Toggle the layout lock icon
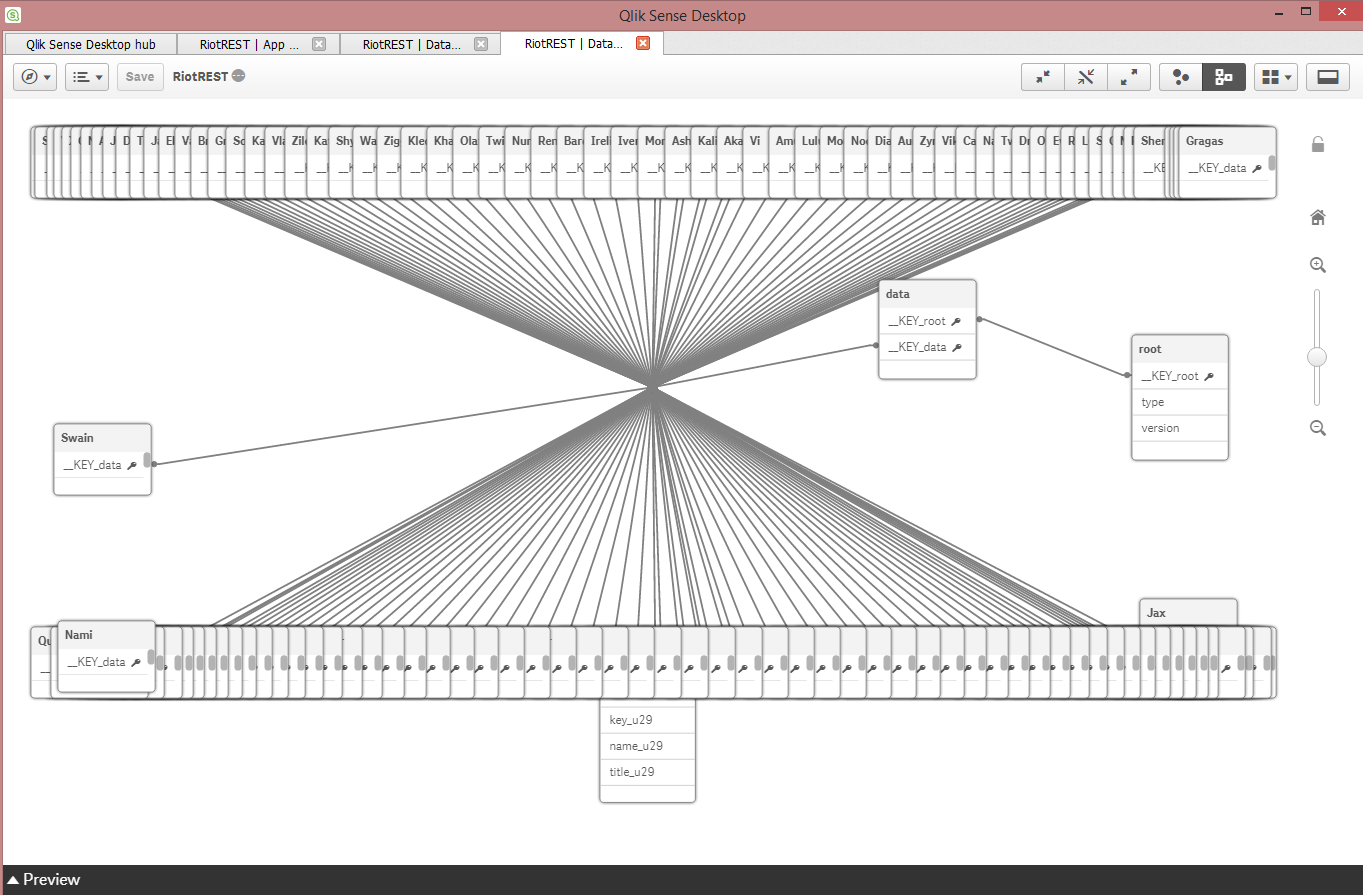Viewport: 1363px width, 895px height. click(x=1317, y=143)
